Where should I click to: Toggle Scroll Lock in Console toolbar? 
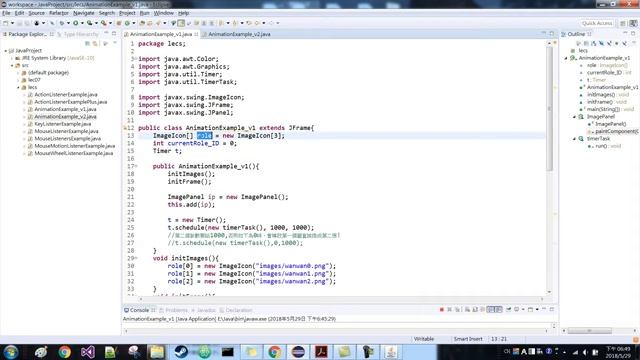(475, 310)
